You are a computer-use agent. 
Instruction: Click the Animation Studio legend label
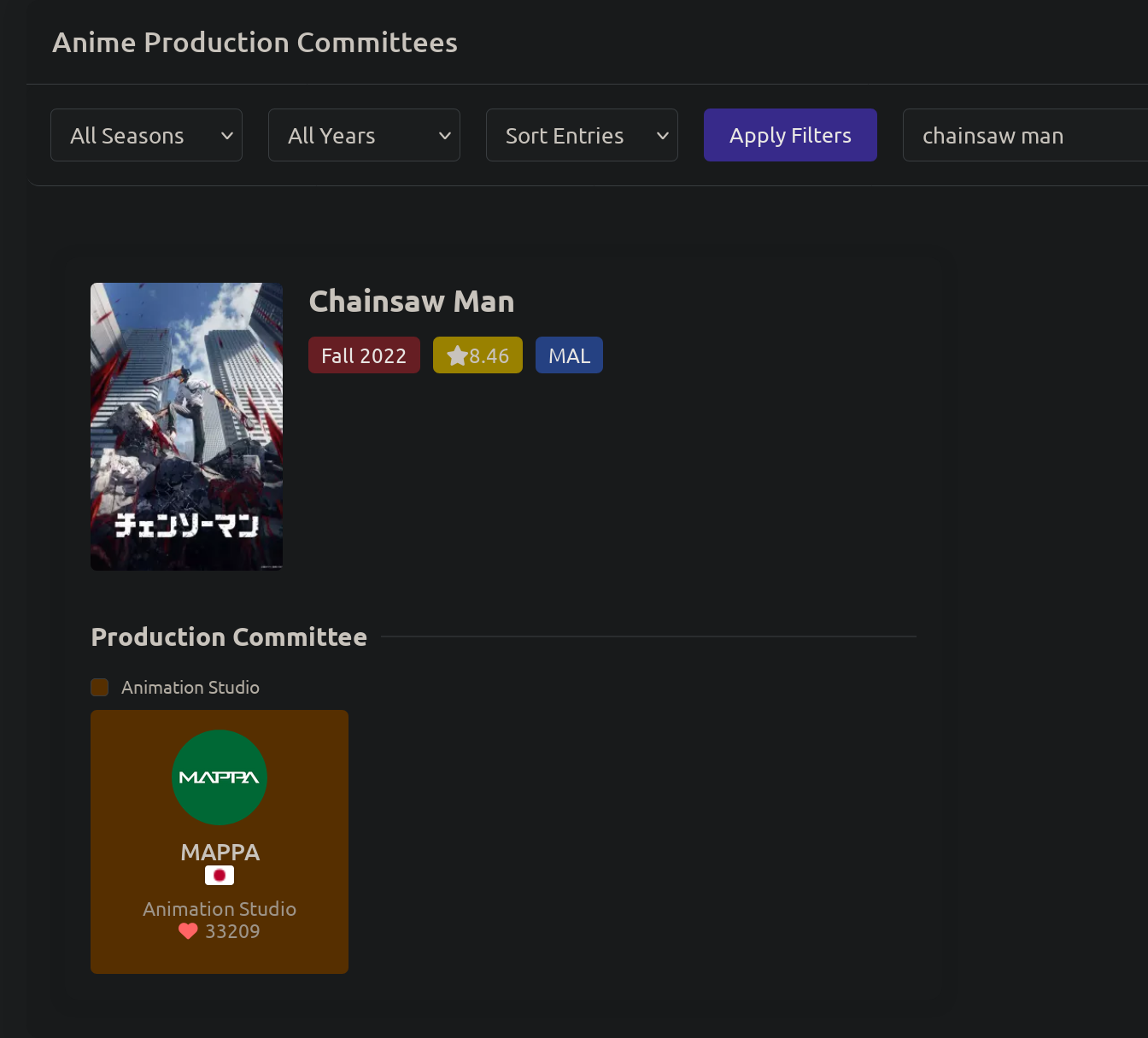click(x=190, y=688)
